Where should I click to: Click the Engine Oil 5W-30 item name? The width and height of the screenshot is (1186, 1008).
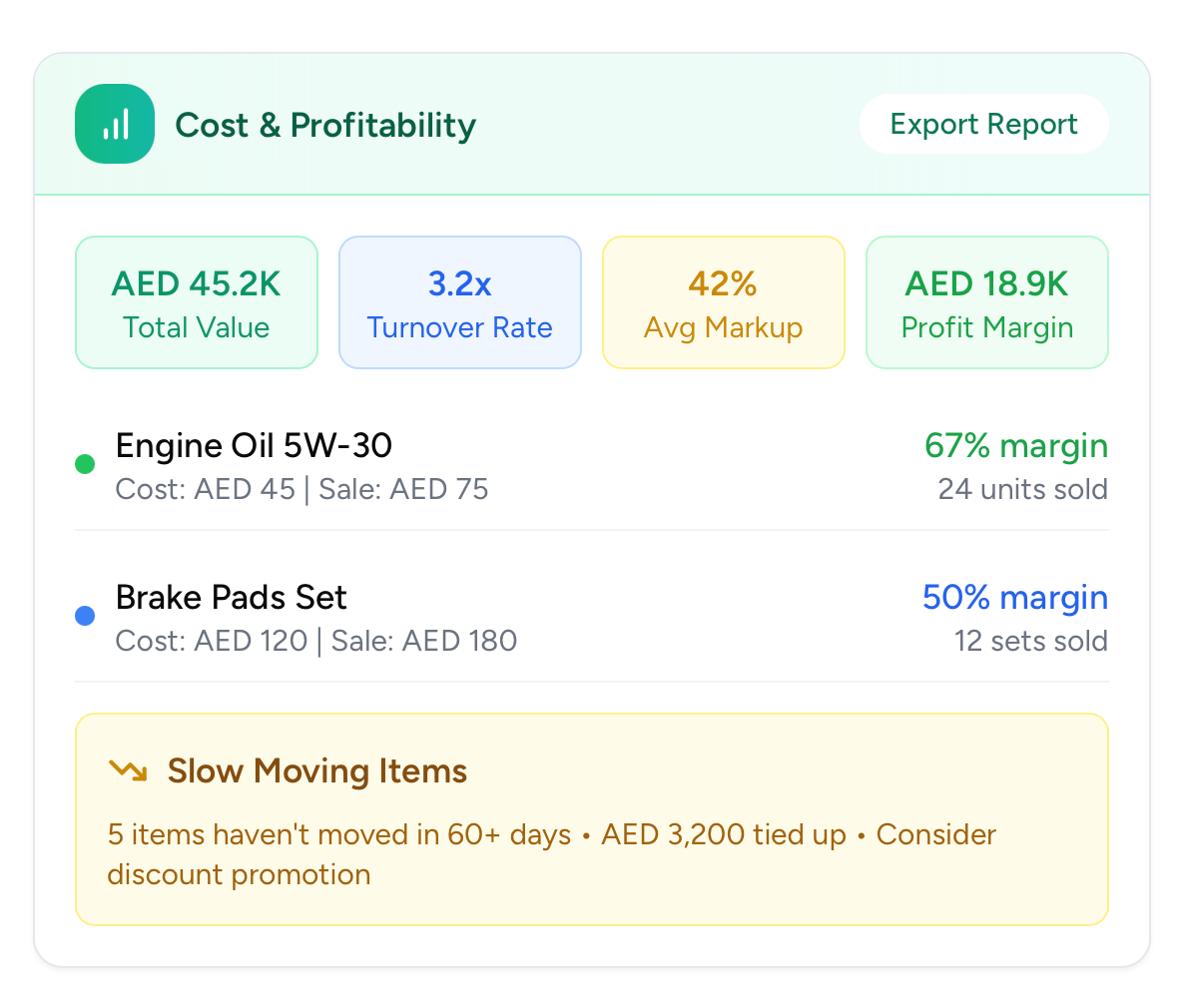254,445
